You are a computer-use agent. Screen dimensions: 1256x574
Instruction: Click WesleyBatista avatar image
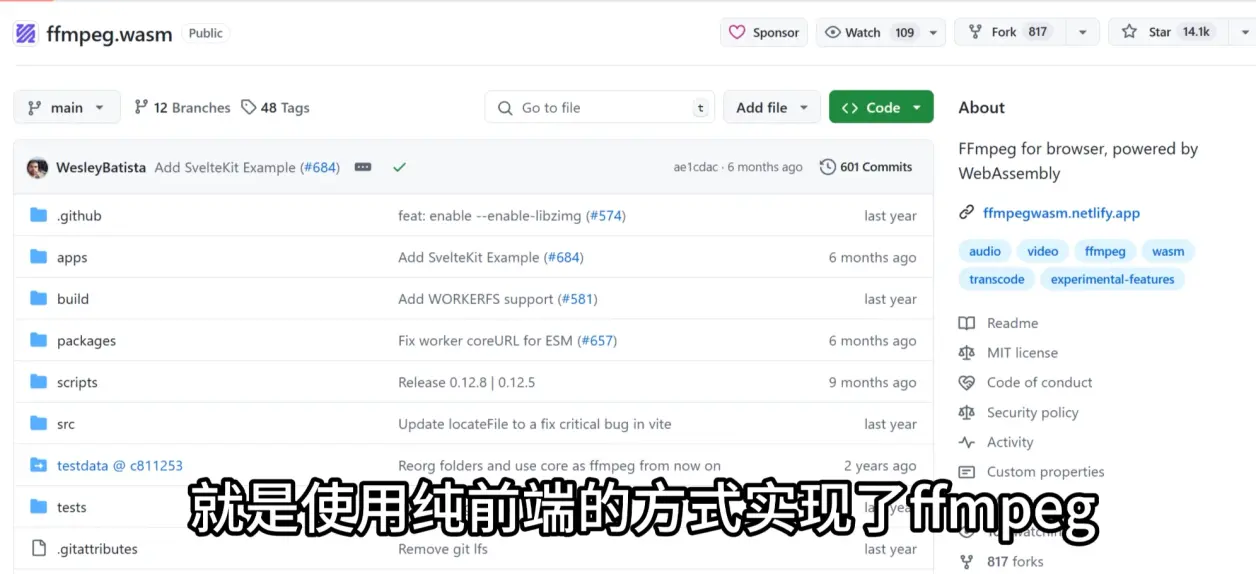[38, 167]
